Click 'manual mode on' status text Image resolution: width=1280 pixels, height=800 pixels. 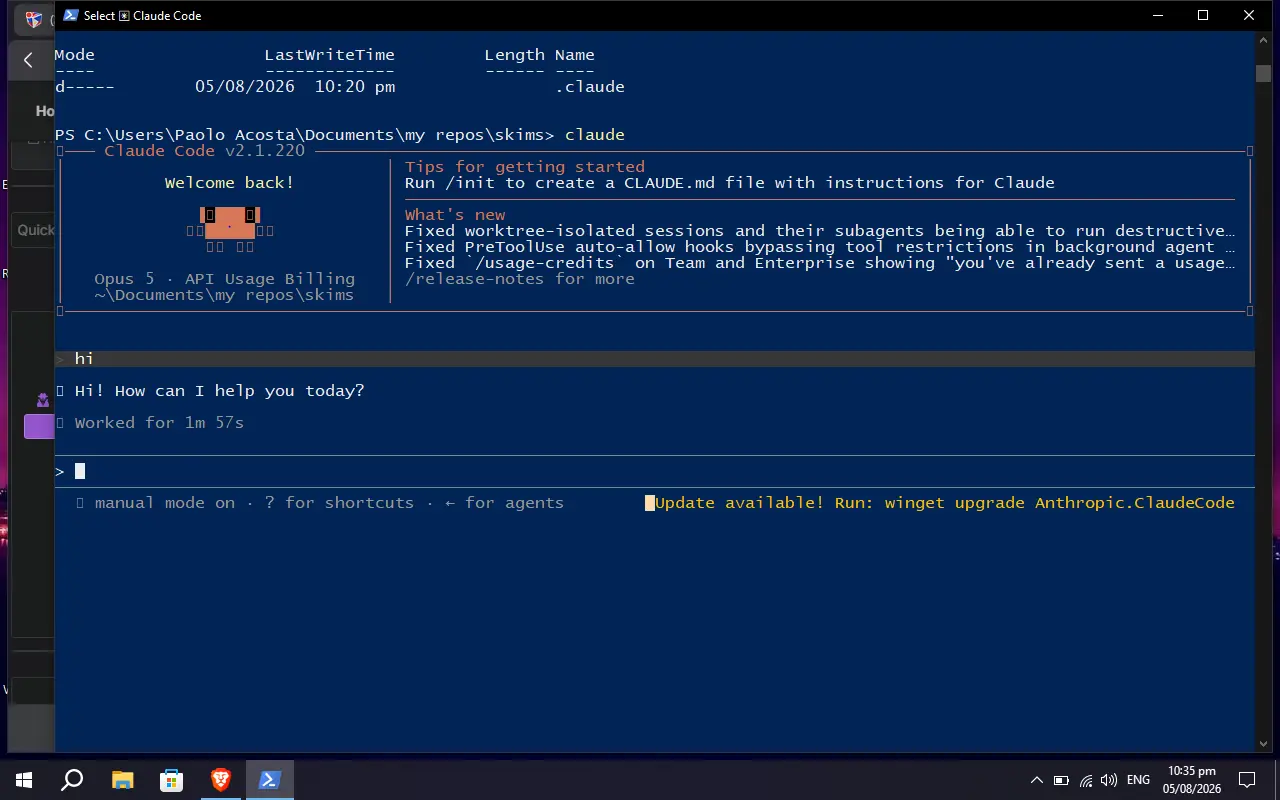165,503
